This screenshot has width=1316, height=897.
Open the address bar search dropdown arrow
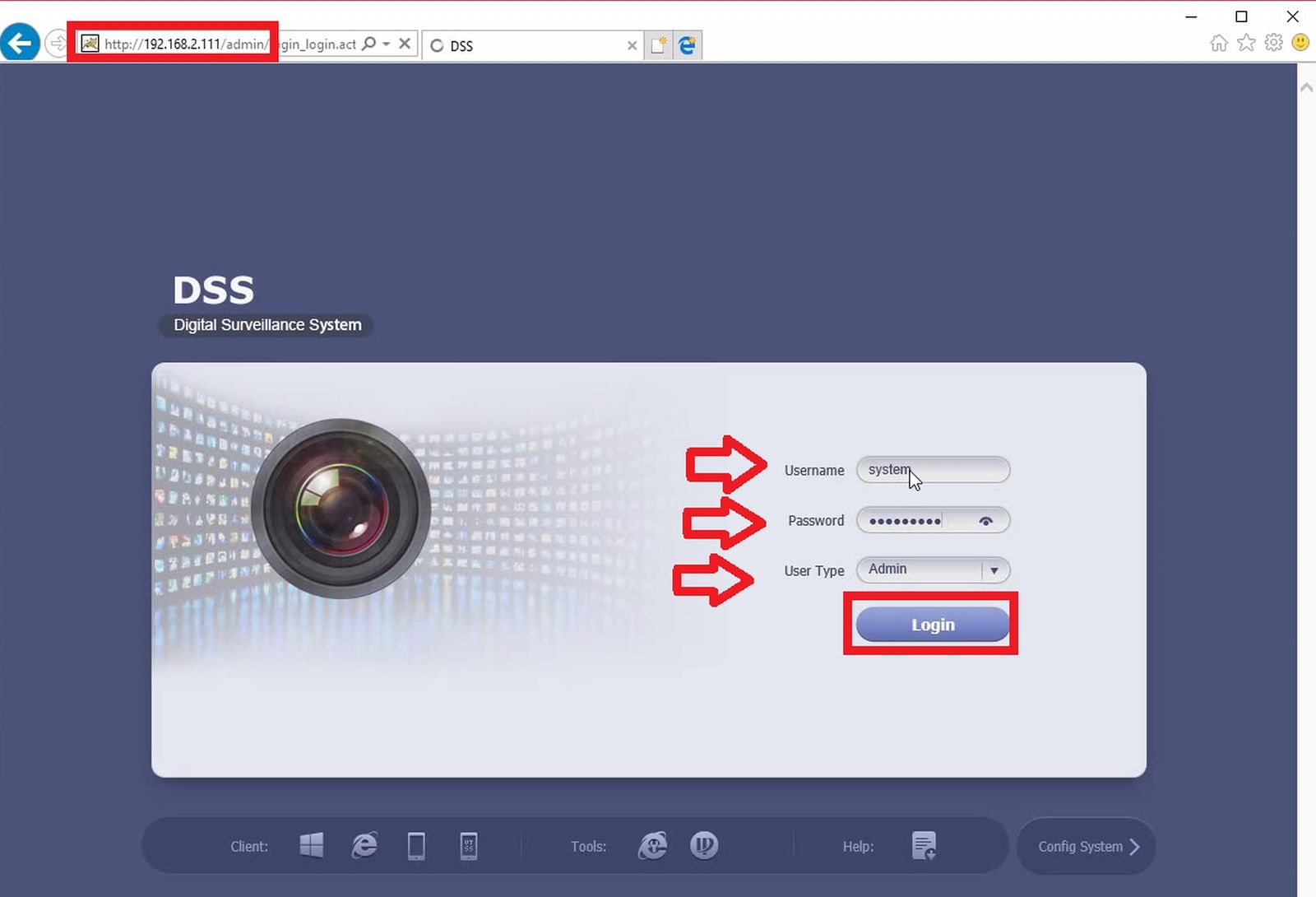[x=386, y=44]
